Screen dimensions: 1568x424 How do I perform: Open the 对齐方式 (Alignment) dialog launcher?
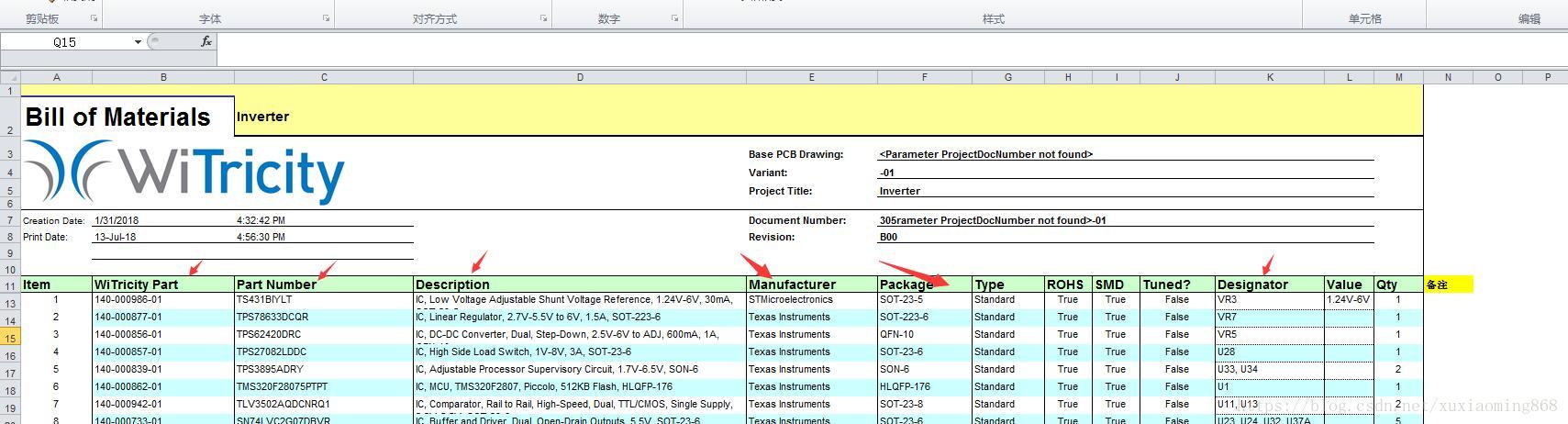543,18
